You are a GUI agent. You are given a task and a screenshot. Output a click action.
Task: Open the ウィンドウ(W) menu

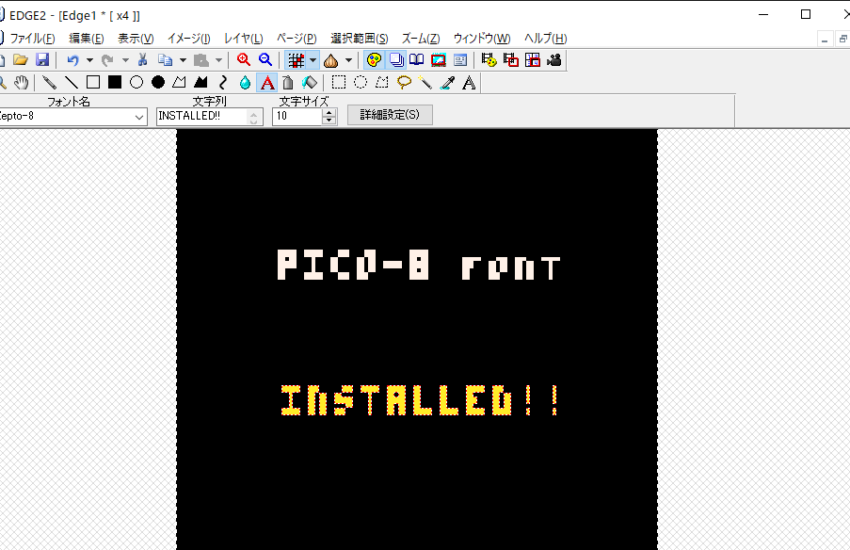[x=481, y=38]
